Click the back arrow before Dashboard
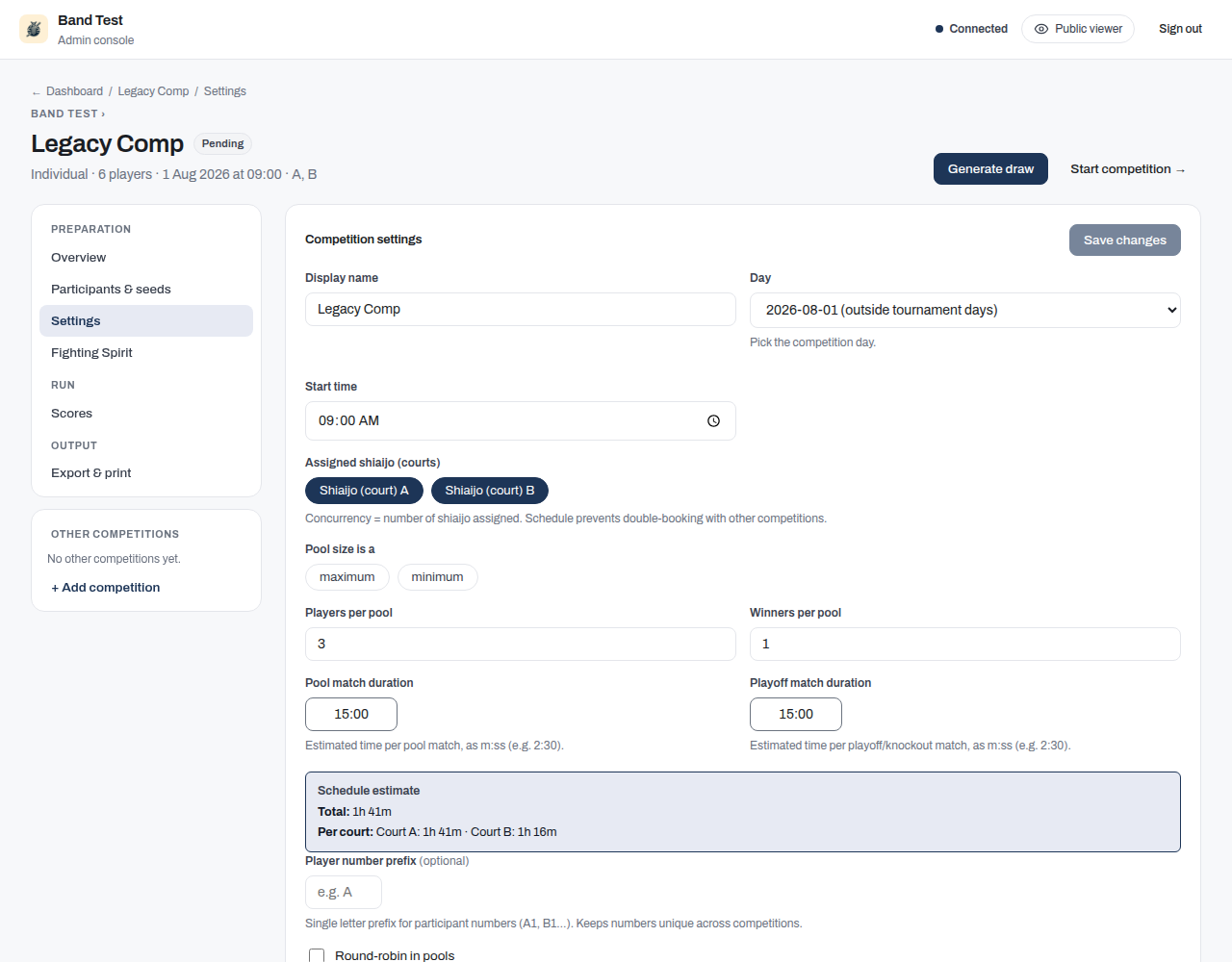The image size is (1232, 962). point(37,92)
